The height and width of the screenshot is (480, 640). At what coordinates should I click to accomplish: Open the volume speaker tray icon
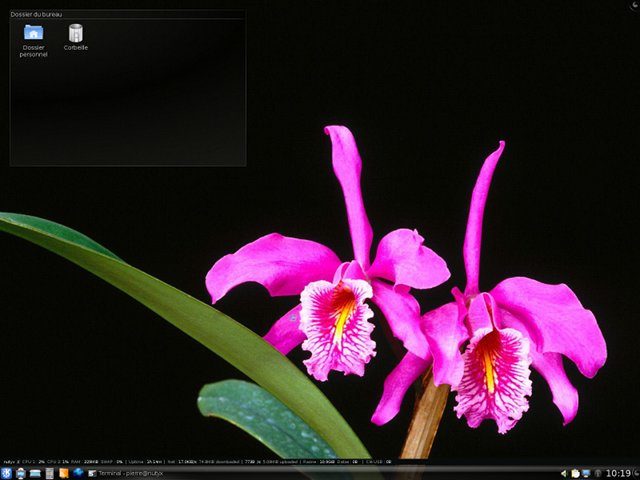pos(564,473)
